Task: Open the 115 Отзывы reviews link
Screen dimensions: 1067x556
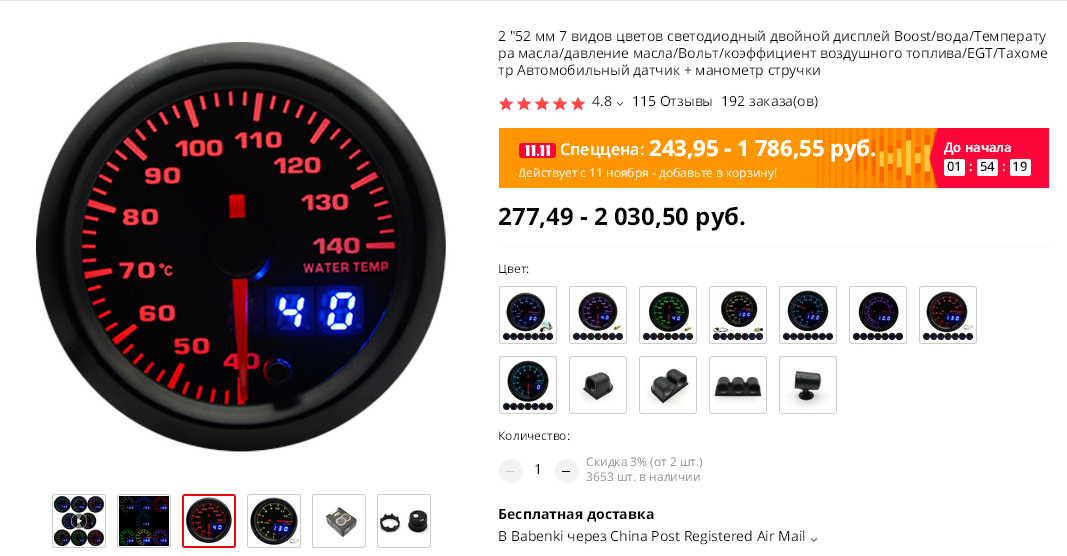Action: (672, 101)
